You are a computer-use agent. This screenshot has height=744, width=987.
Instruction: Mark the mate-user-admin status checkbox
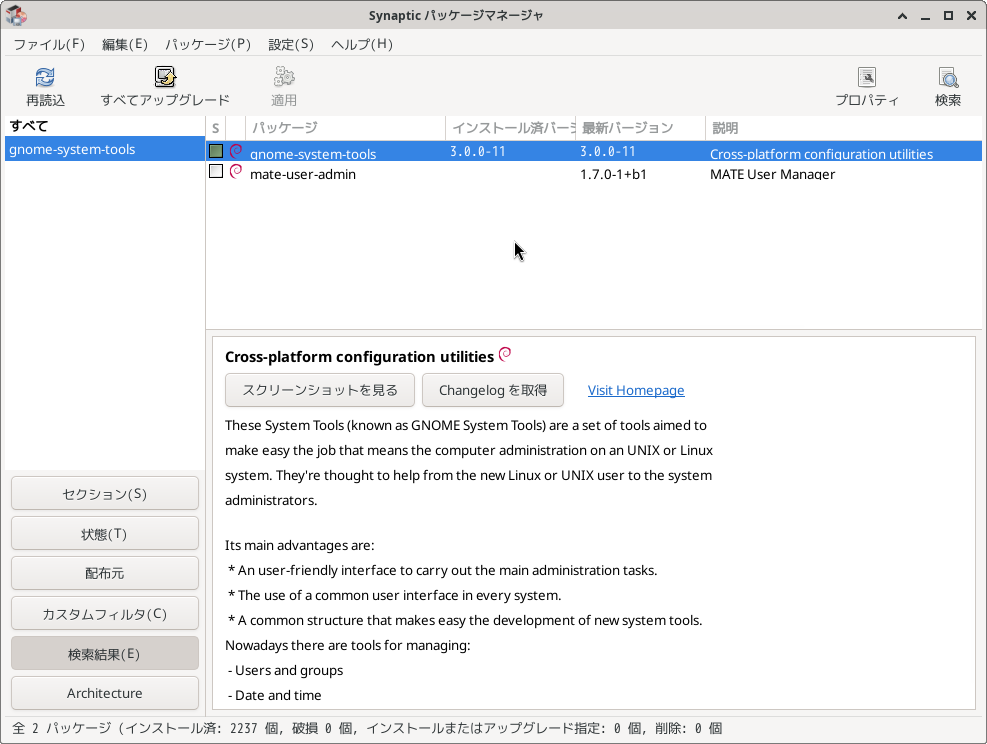pos(216,171)
